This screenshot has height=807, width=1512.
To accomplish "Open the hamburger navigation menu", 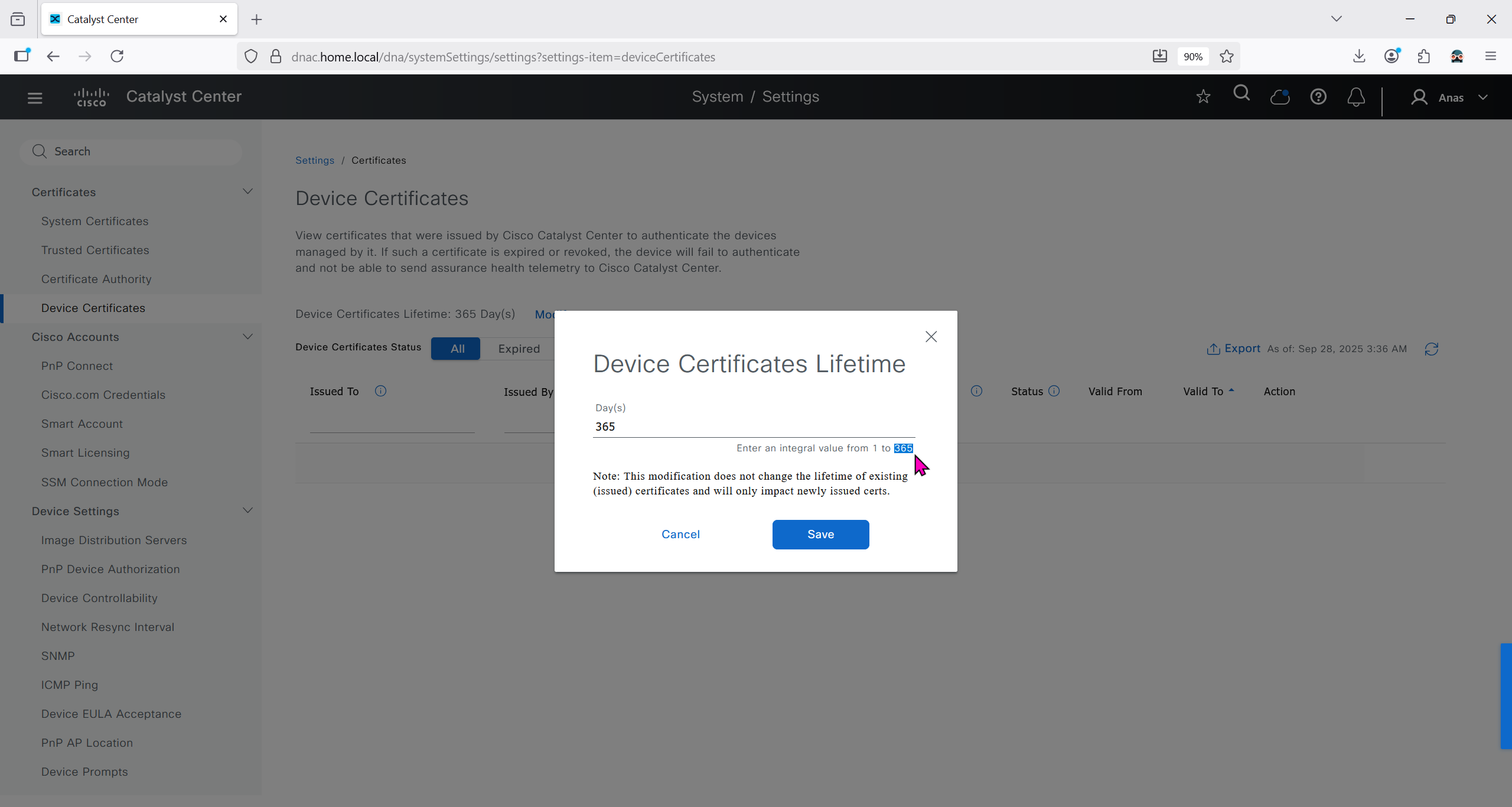I will tap(35, 97).
